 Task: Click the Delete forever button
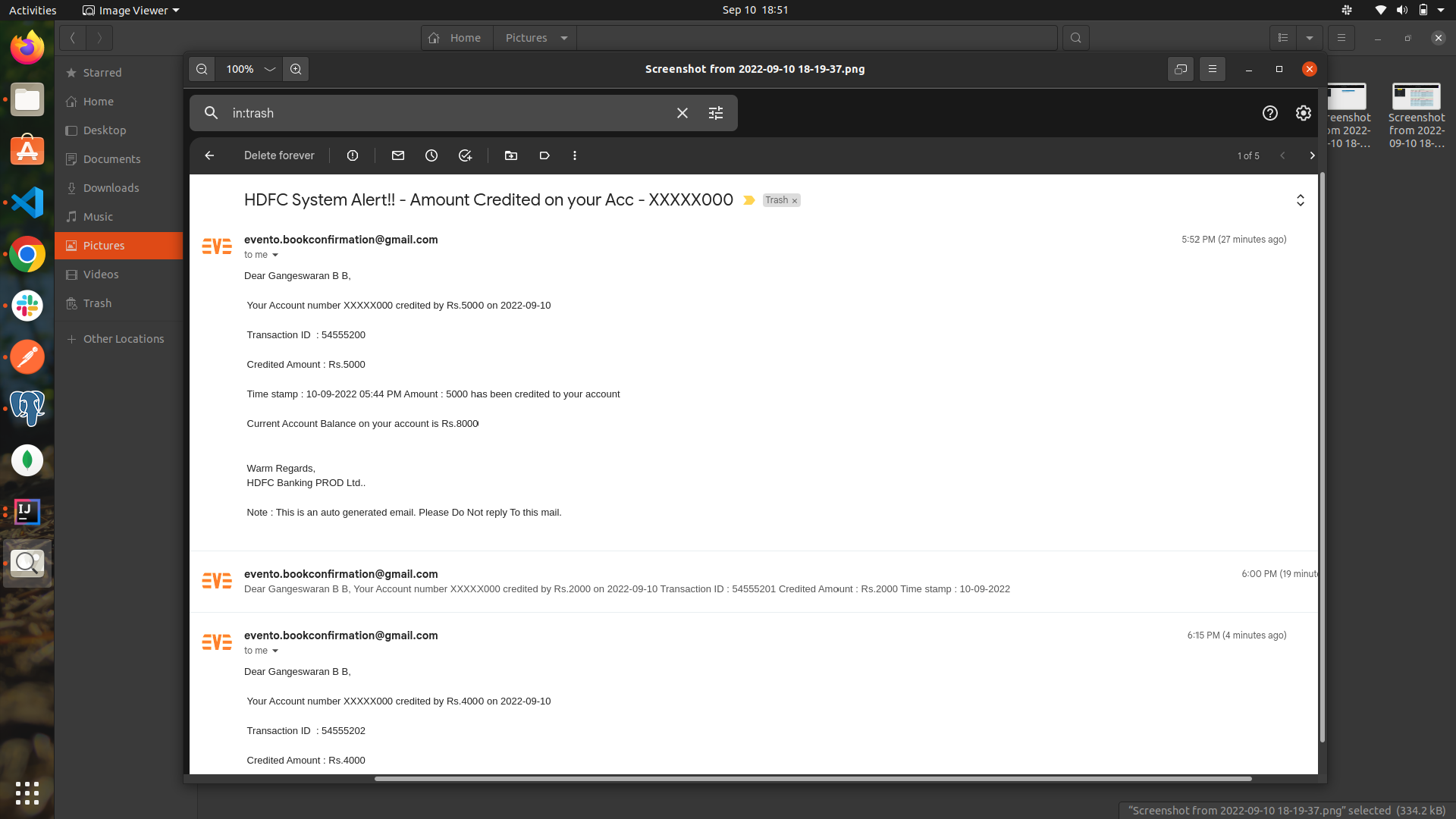[279, 155]
